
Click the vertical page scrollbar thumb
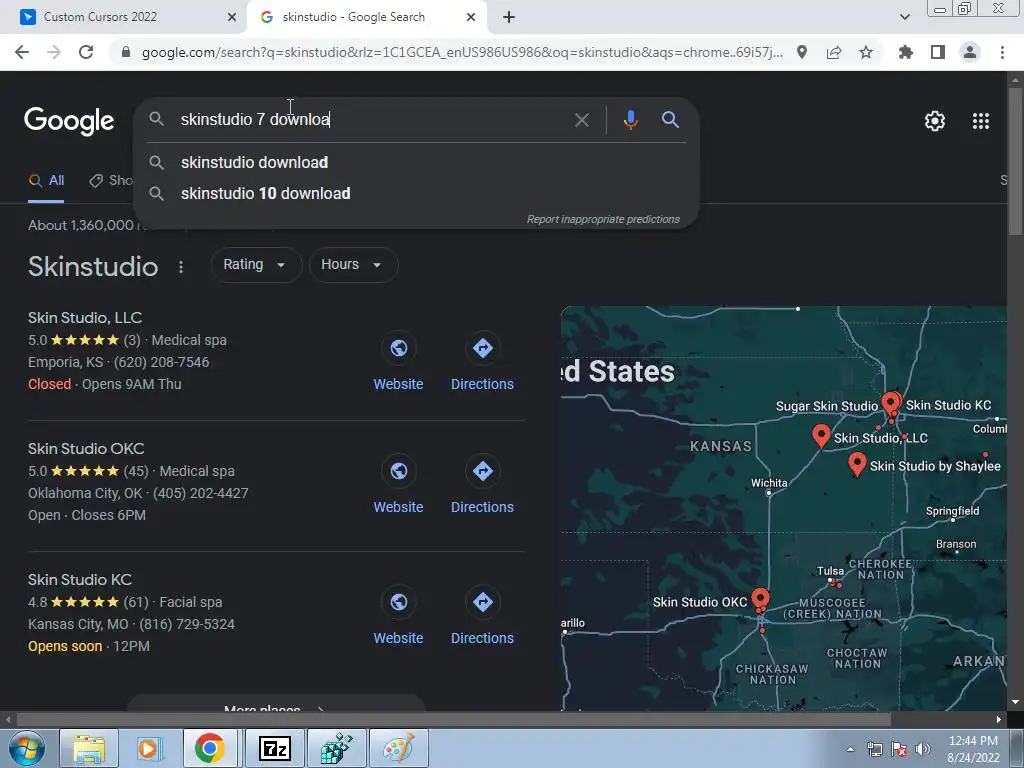(x=1015, y=160)
